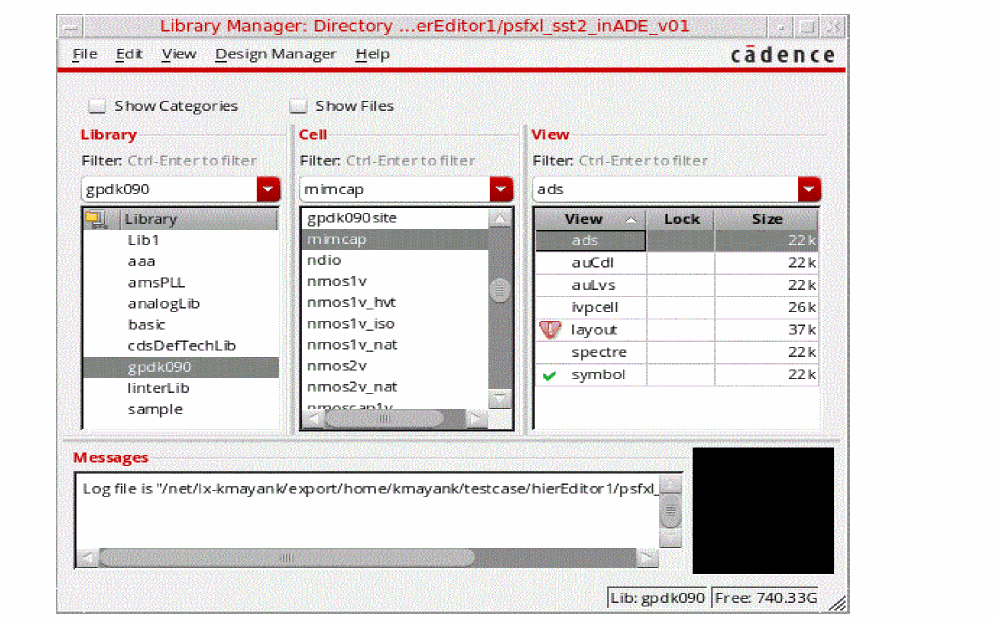Screen dimensions: 994x618
Task: Click the Library filter field
Action: click(192, 161)
